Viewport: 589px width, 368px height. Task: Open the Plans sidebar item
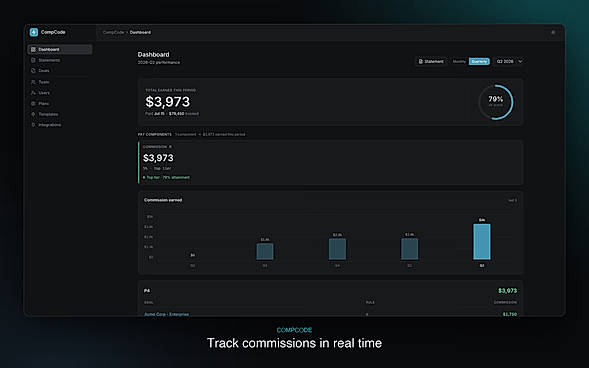click(x=60, y=104)
